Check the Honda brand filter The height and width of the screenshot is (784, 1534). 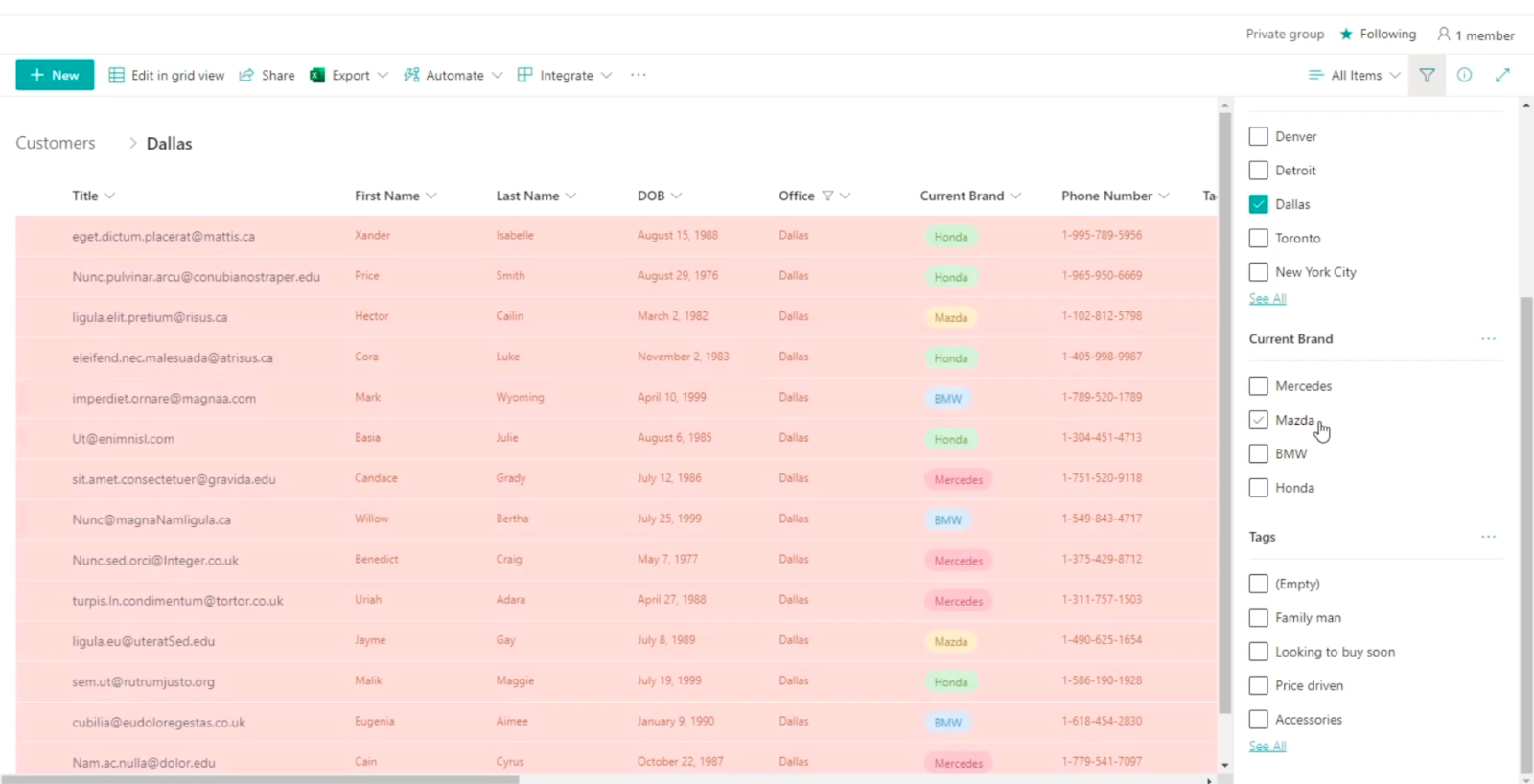click(x=1258, y=488)
